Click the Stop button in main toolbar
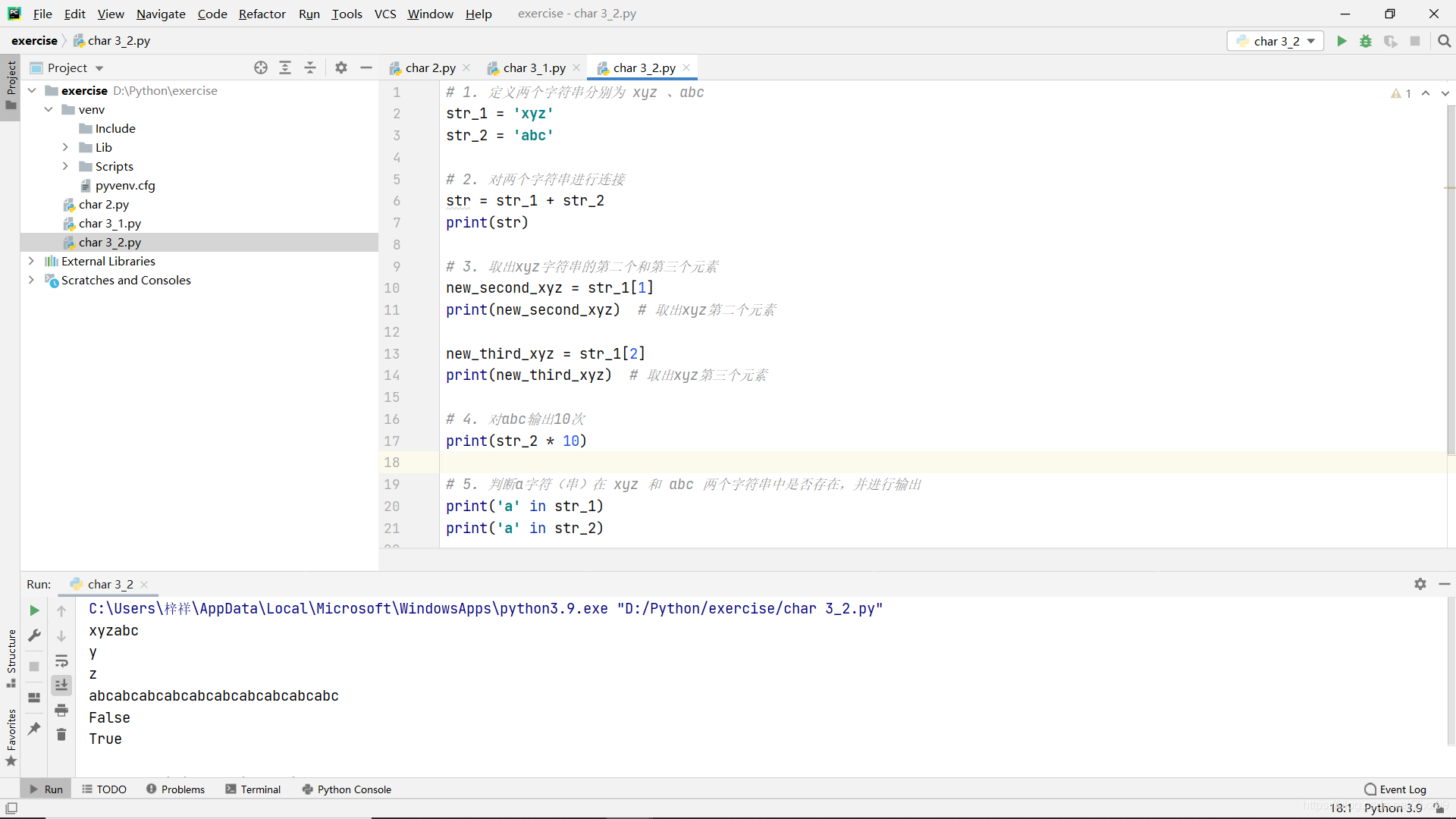The width and height of the screenshot is (1456, 819). [1415, 41]
